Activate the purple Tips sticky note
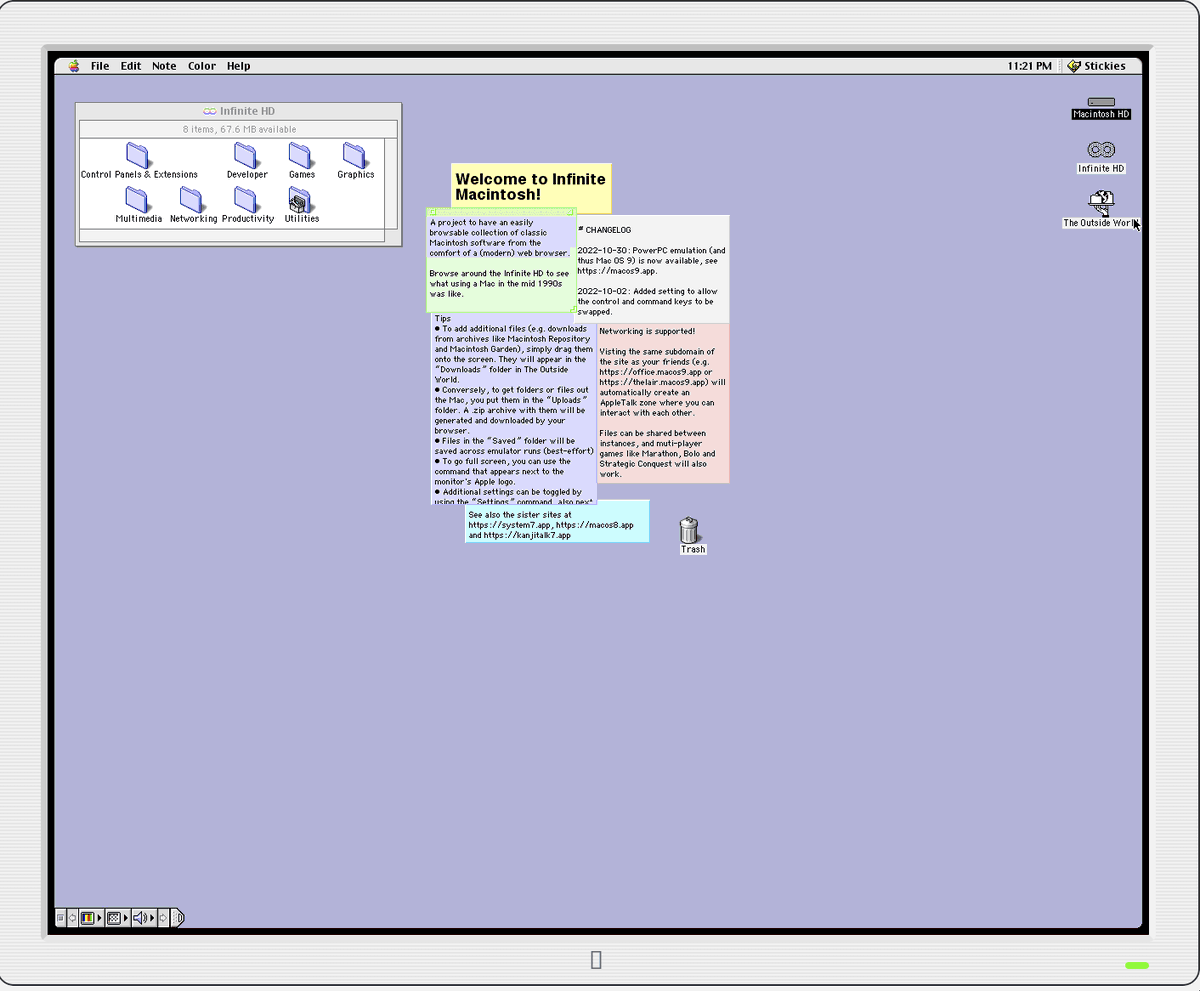The width and height of the screenshot is (1200, 991). pyautogui.click(x=513, y=408)
